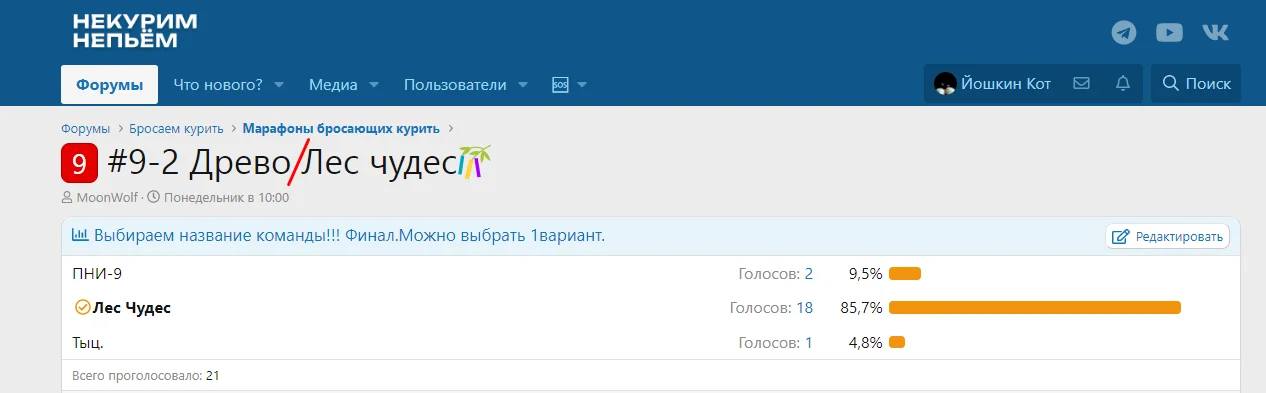Open the VK social icon
The image size is (1266, 393).
[1215, 32]
